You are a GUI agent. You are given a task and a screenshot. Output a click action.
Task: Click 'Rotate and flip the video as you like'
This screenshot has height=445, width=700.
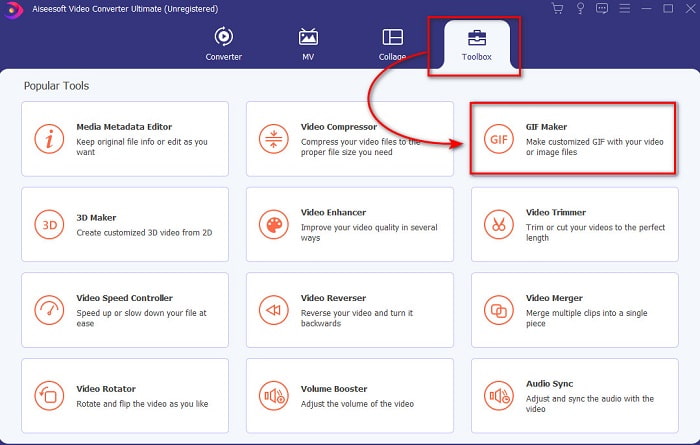tap(142, 404)
